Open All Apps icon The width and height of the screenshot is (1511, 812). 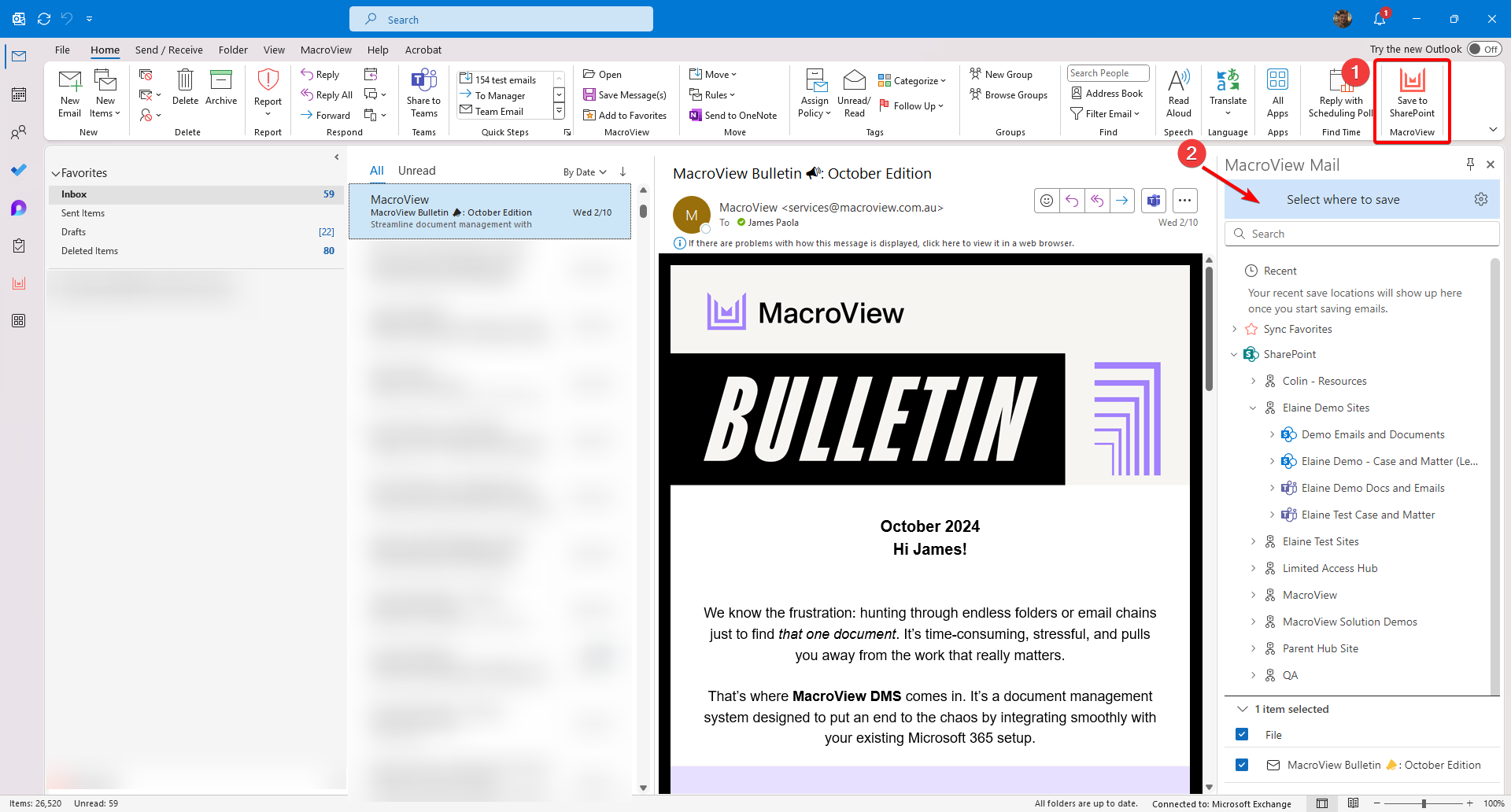[x=1277, y=93]
